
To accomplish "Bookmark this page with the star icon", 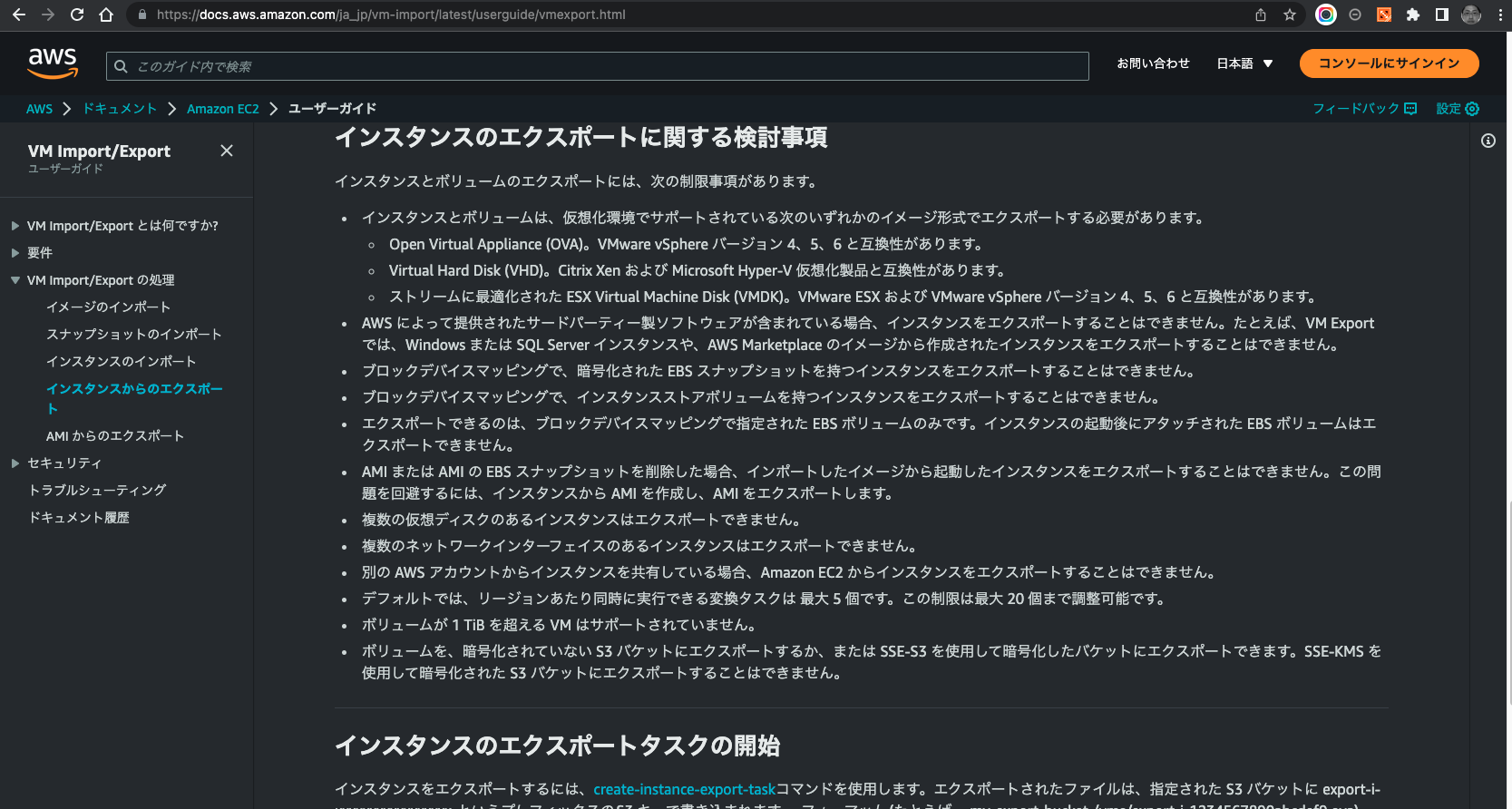I will 1290,15.
